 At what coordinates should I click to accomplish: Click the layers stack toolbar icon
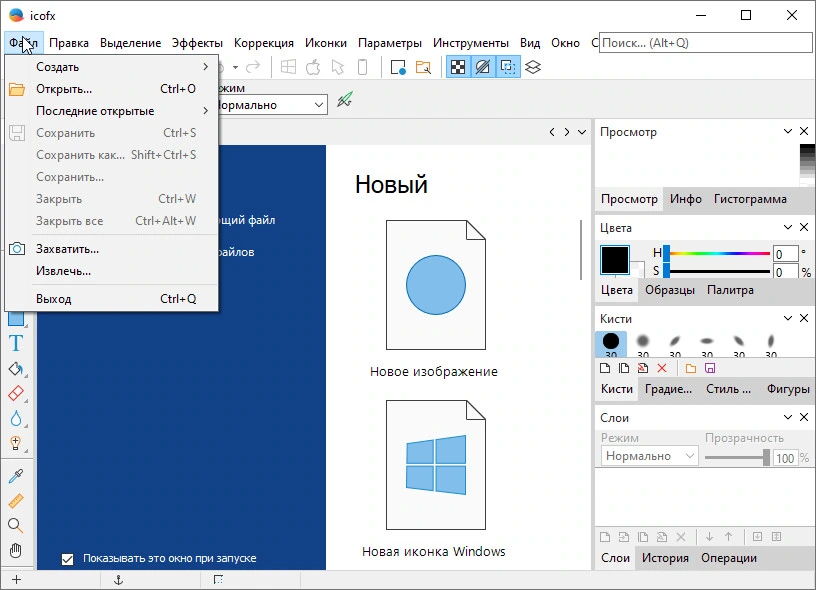pos(533,67)
